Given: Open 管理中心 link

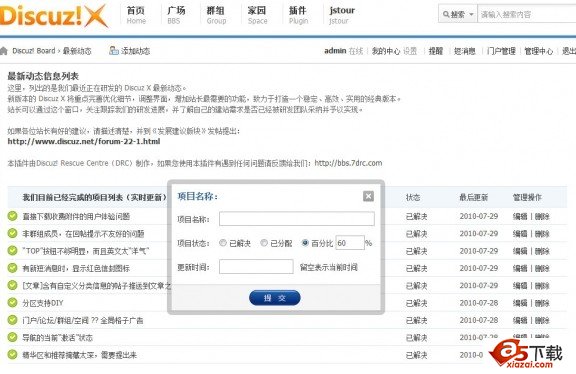Looking at the screenshot, I should click(x=539, y=51).
